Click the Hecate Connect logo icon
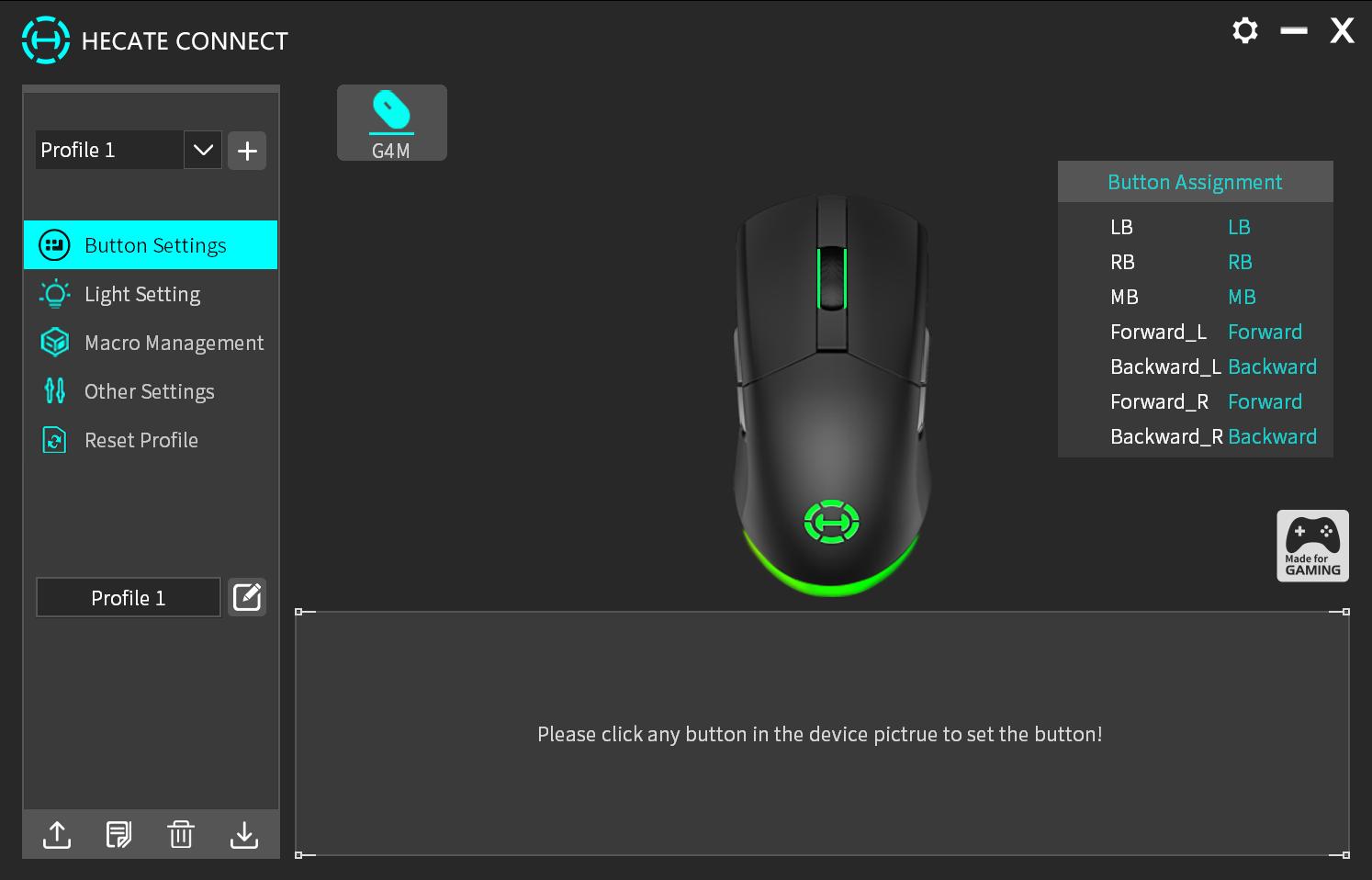Viewport: 1372px width, 880px height. click(45, 40)
